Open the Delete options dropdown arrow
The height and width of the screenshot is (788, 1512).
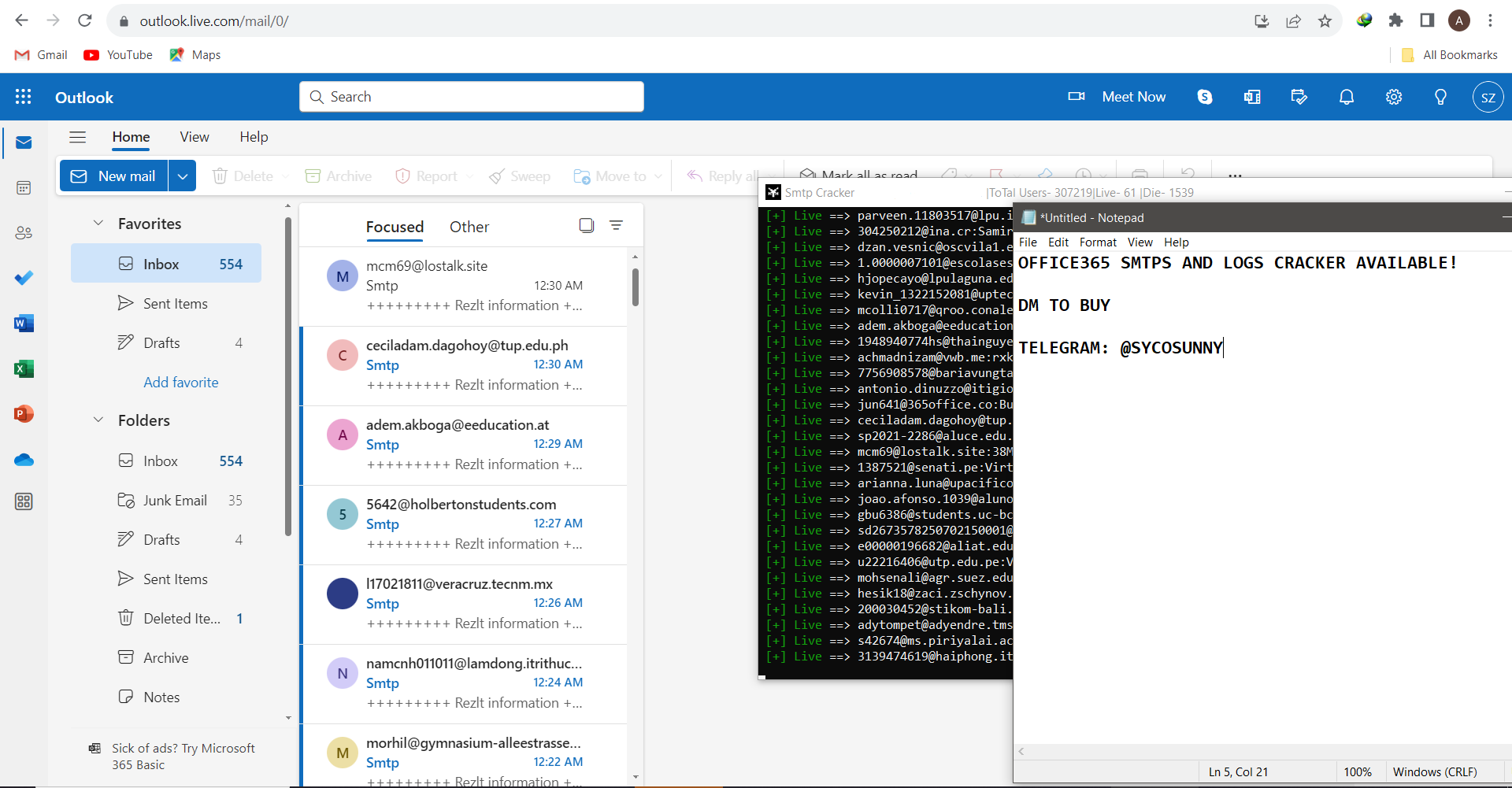point(285,176)
